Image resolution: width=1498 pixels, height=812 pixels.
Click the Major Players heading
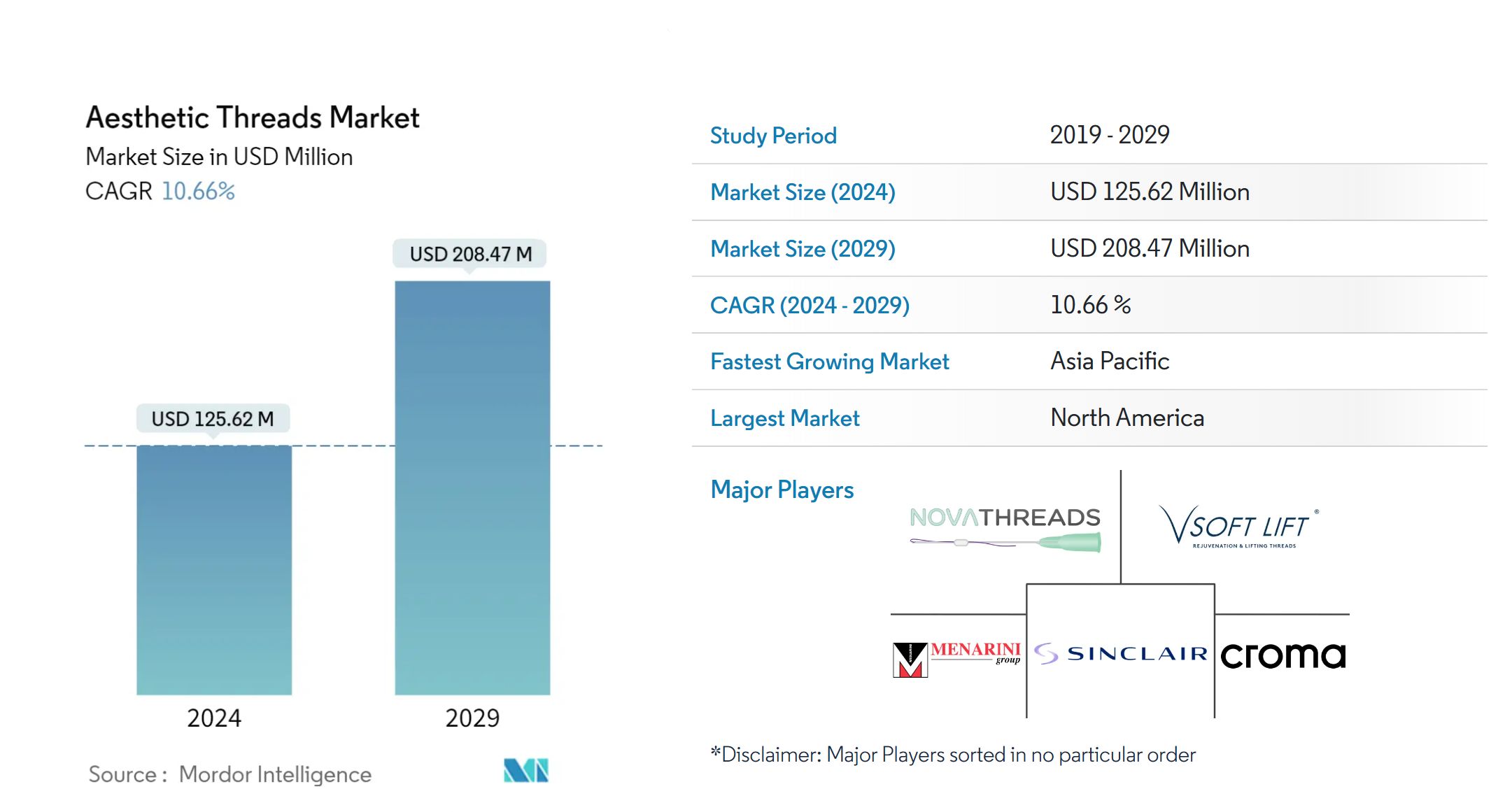point(782,490)
